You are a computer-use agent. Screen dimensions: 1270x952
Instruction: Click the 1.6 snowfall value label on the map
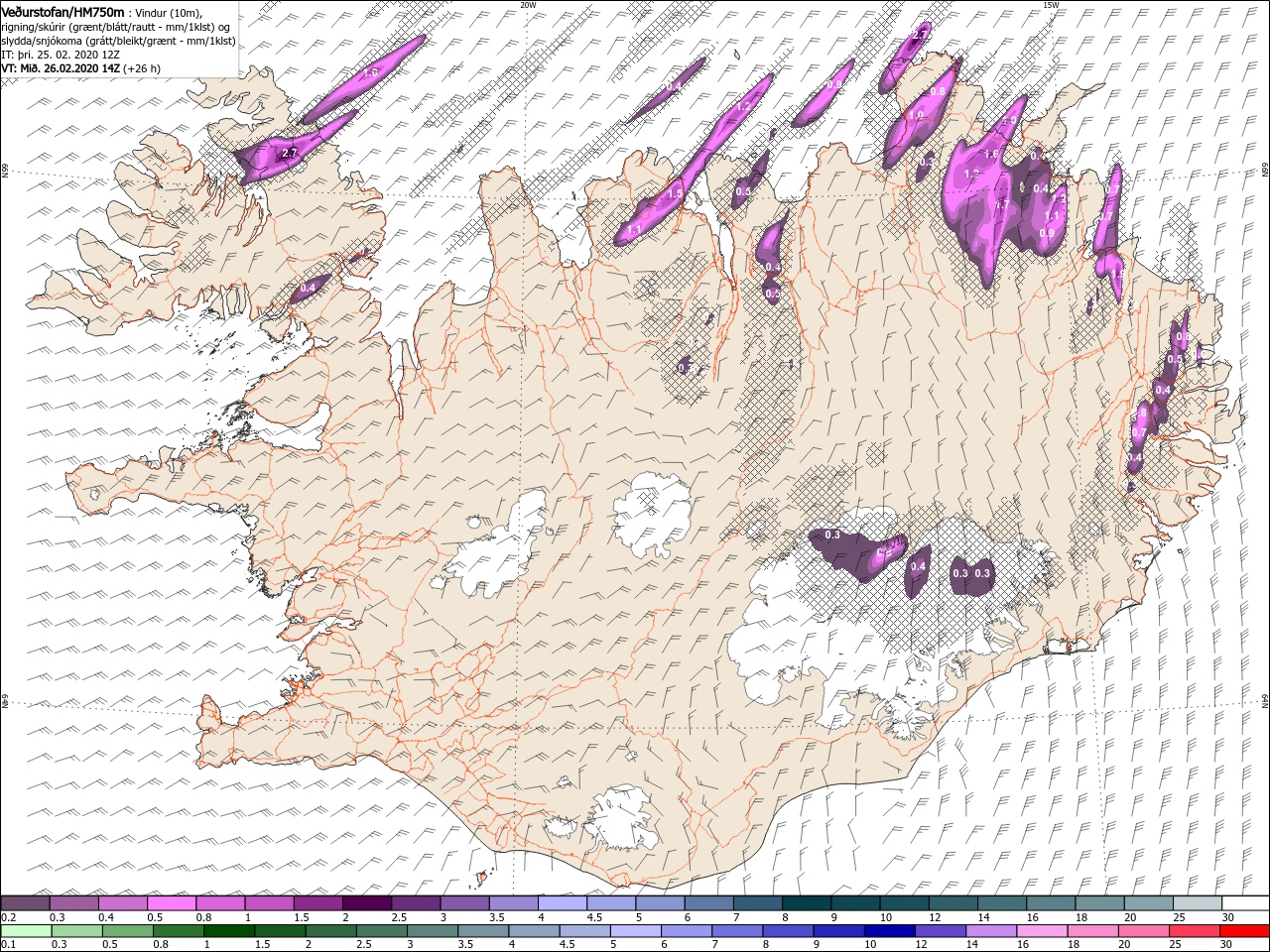(x=991, y=154)
